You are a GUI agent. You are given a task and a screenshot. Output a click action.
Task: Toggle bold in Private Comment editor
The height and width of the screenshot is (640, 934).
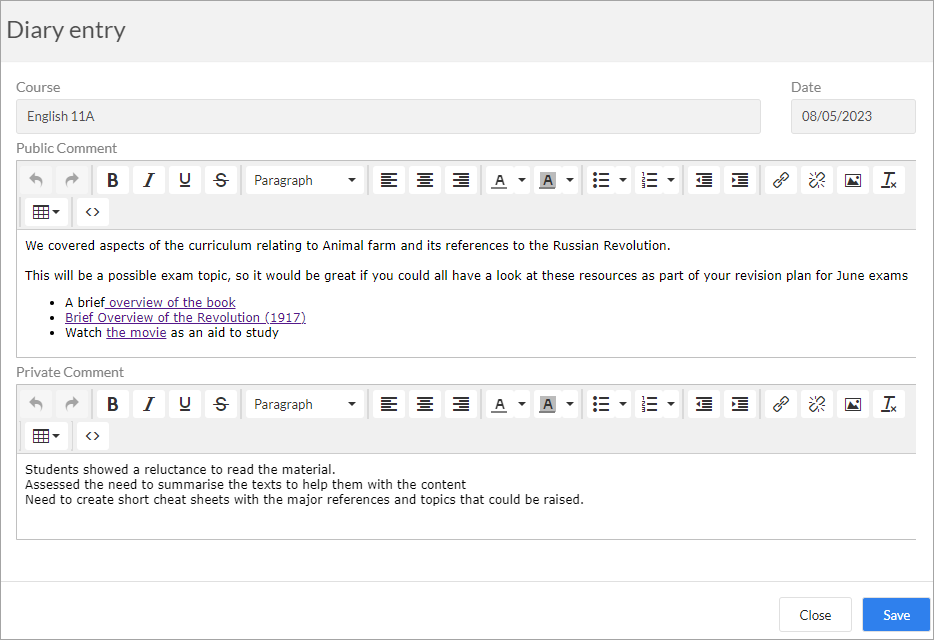click(x=113, y=404)
